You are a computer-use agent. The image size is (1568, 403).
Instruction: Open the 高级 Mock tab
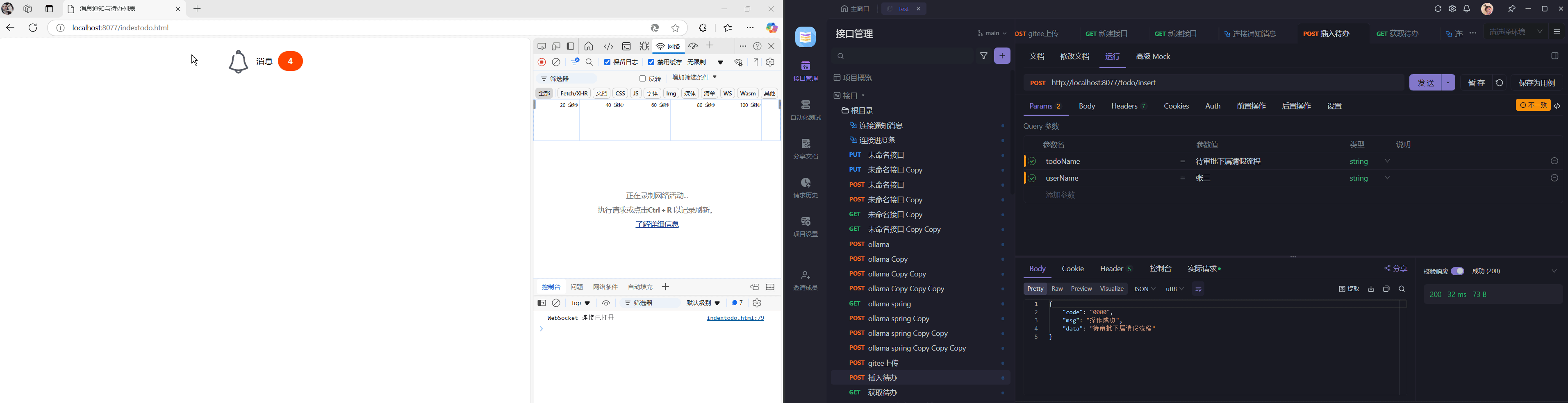click(x=1153, y=57)
